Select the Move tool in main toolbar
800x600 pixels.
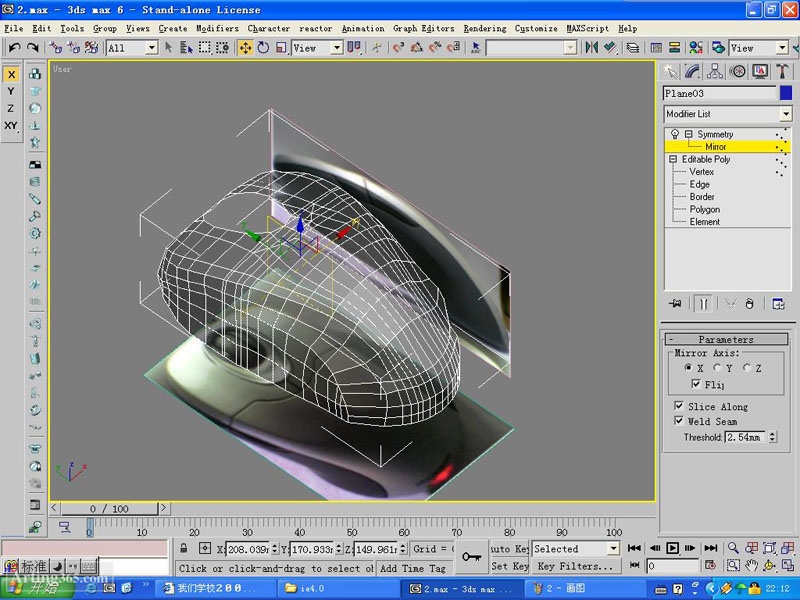245,48
